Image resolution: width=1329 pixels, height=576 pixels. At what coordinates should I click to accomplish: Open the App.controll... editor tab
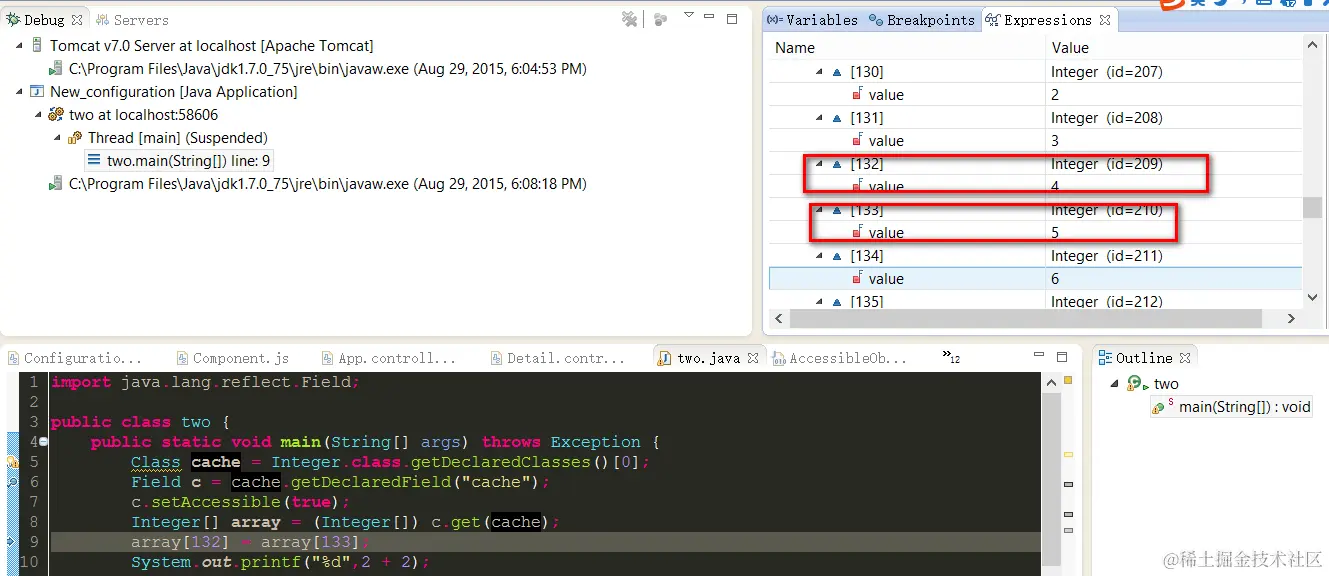coord(390,358)
